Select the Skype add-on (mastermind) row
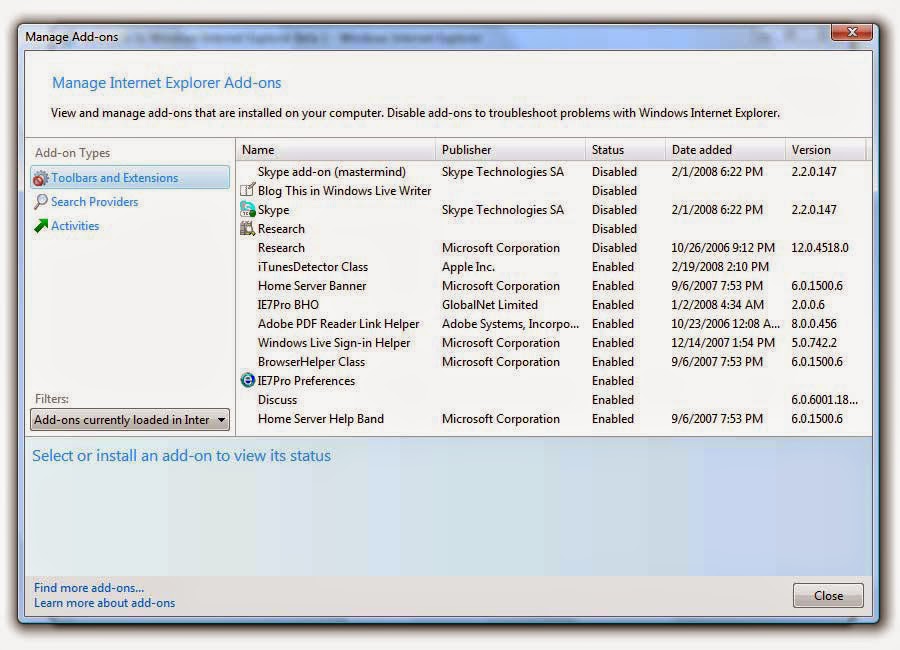The width and height of the screenshot is (900, 650). coord(551,172)
